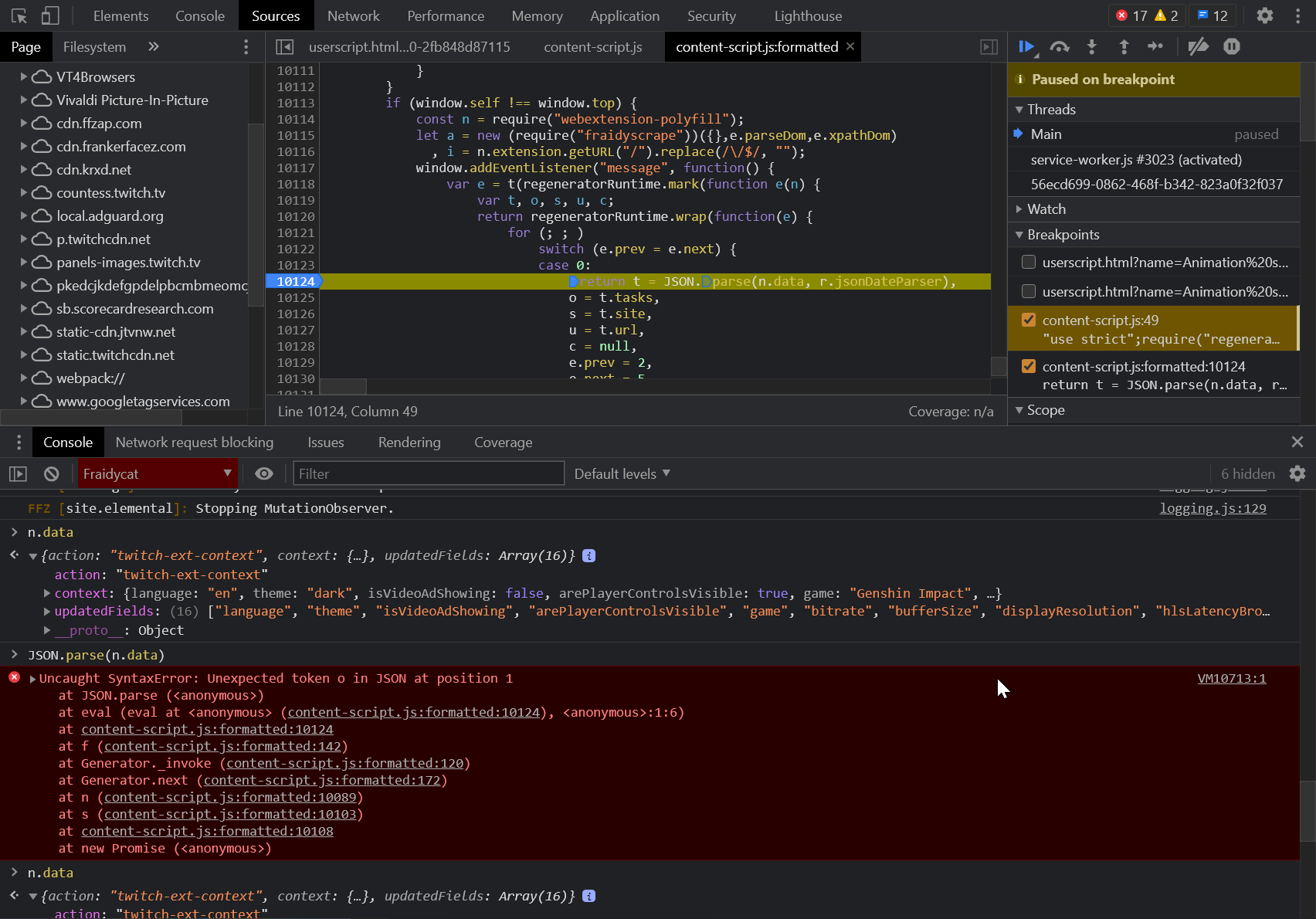1316x919 pixels.
Task: Show the console sidebar
Action: (x=18, y=474)
